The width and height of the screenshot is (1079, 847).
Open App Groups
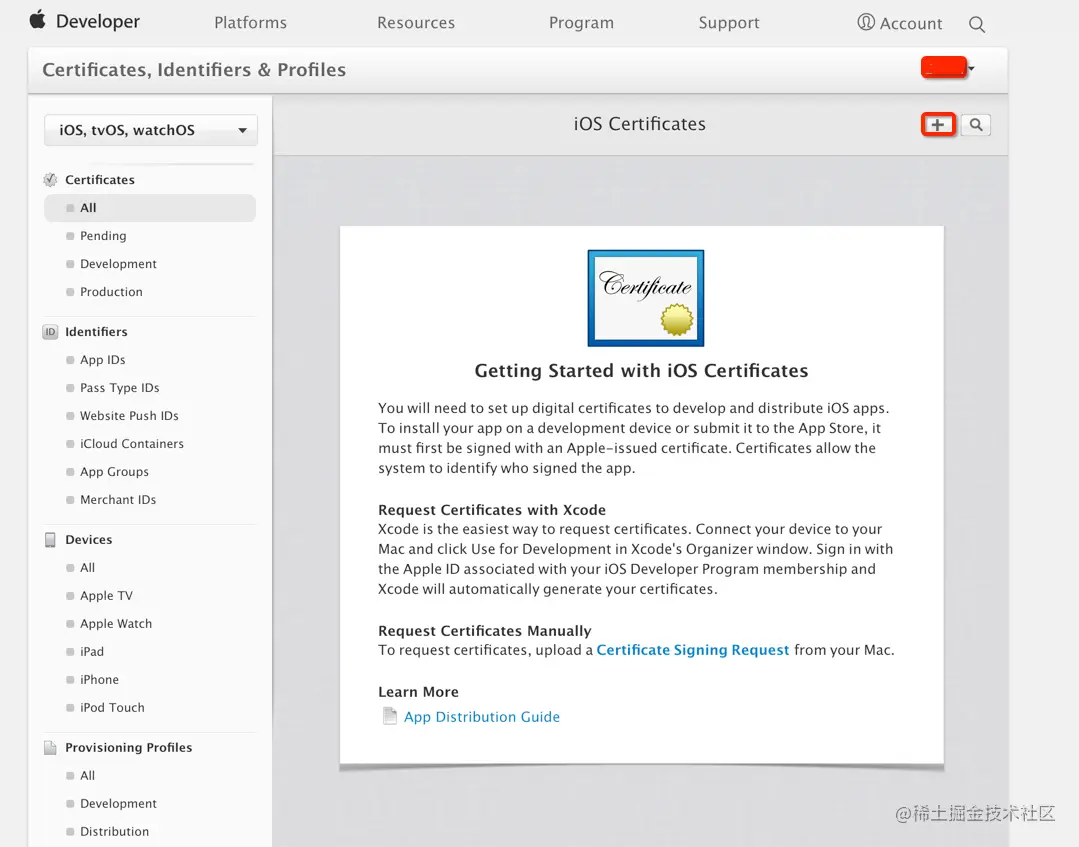114,472
